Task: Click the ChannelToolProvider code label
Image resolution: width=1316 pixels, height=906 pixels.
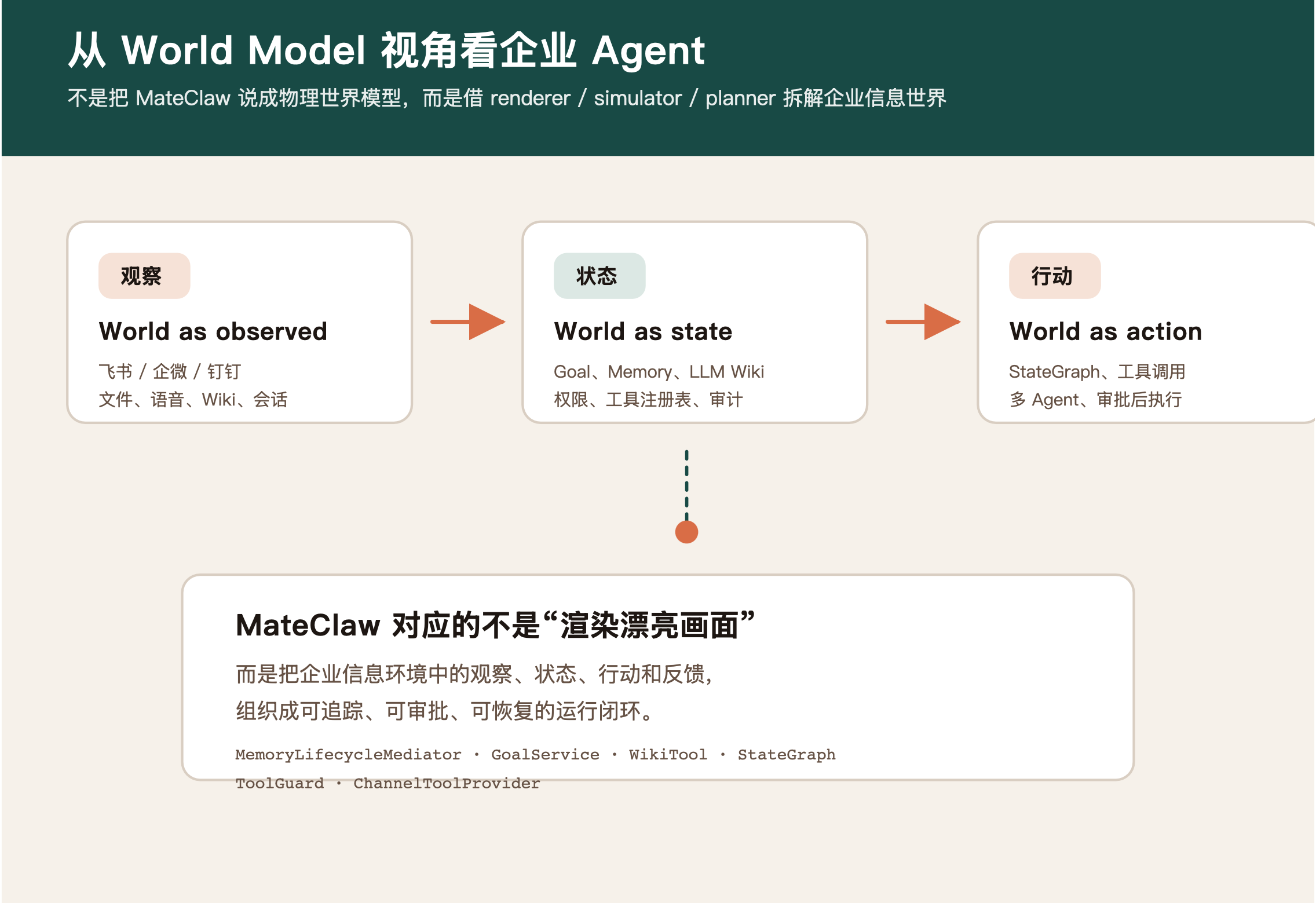Action: (447, 784)
